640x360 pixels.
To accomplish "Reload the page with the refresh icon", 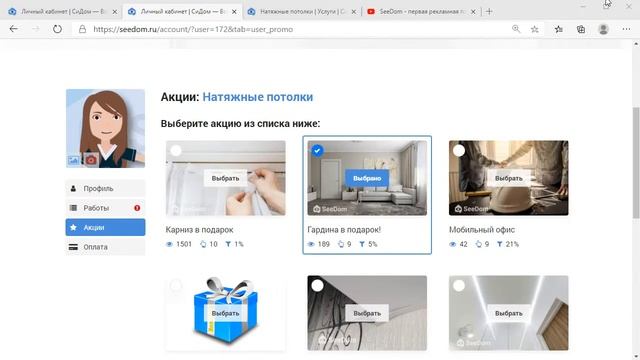I will [58, 29].
